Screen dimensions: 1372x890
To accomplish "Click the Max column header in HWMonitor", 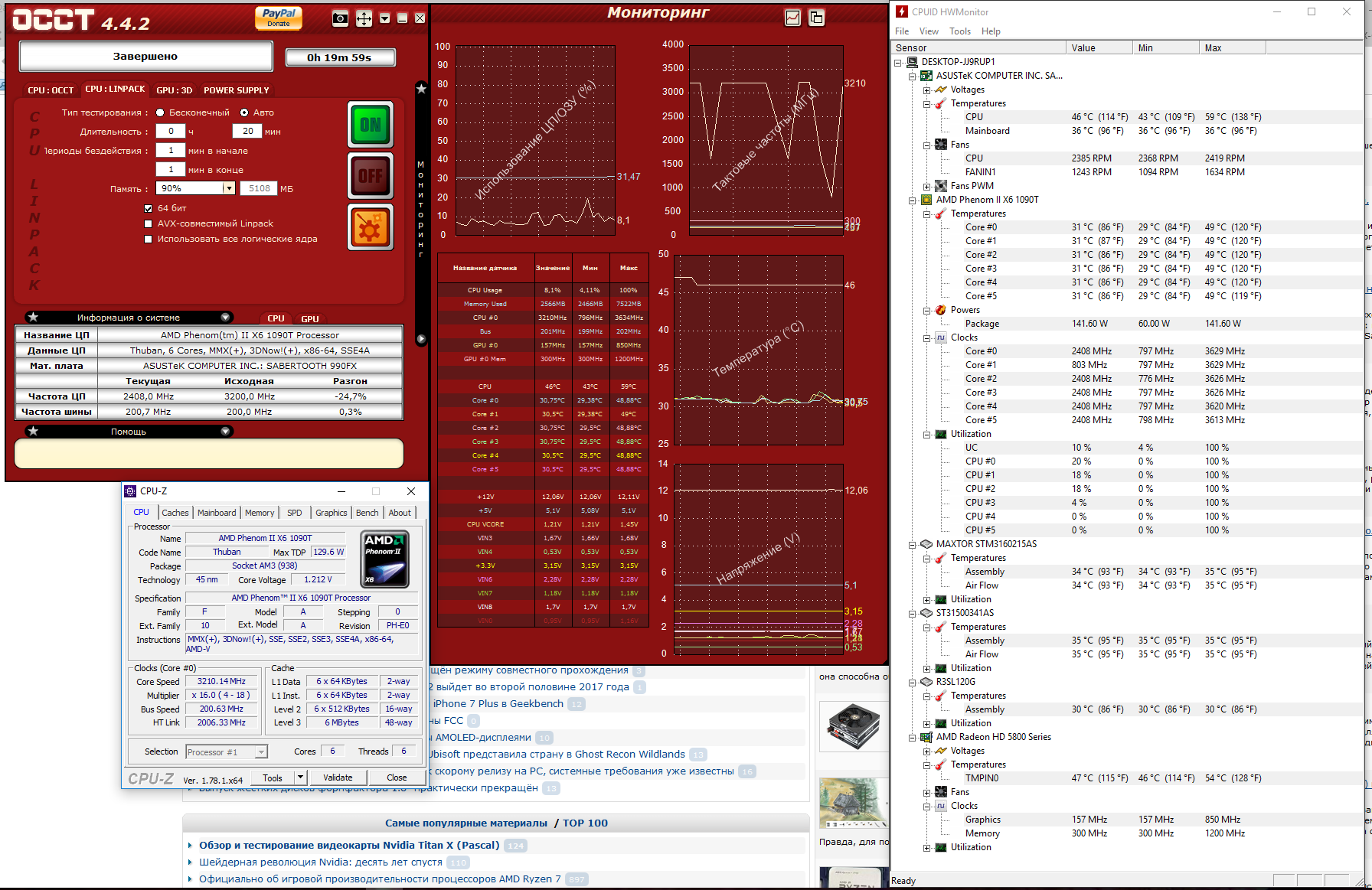I will [1232, 47].
